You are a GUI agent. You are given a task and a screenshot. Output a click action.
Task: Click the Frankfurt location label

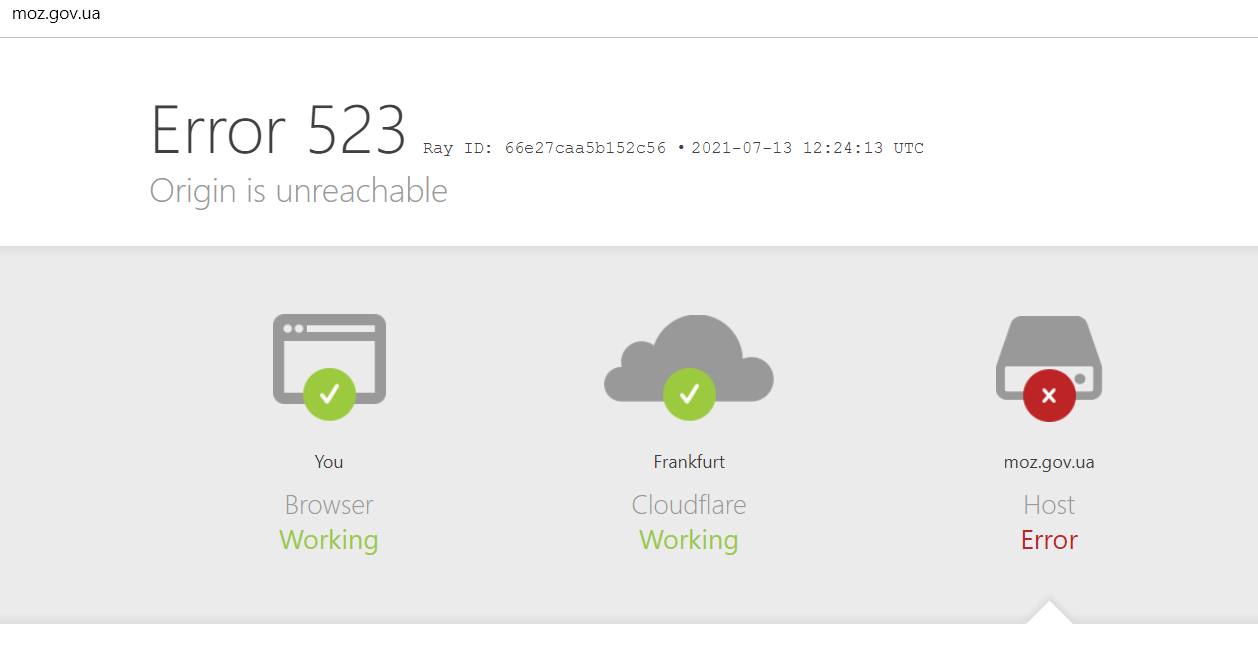689,462
